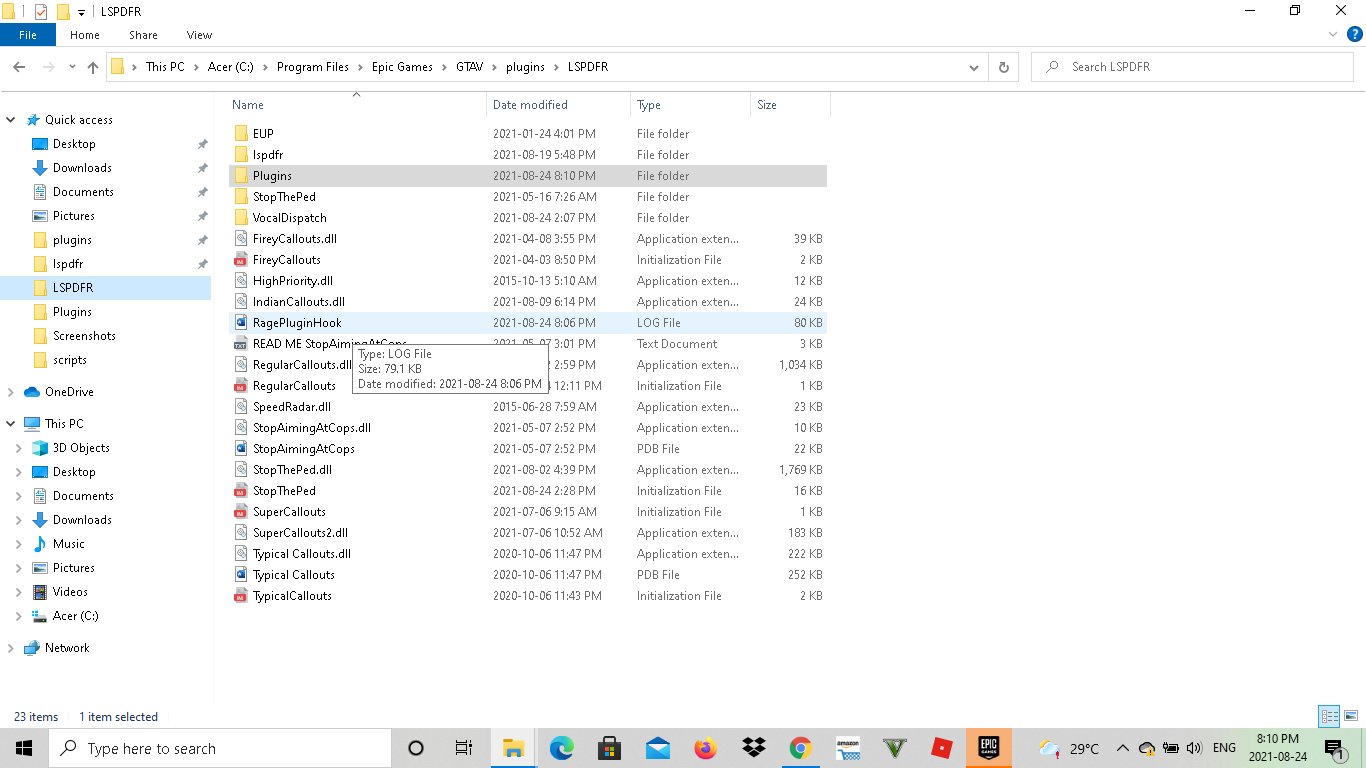1366x768 pixels.
Task: Expand the ribbon with the chevron
Action: pyautogui.click(x=1333, y=34)
